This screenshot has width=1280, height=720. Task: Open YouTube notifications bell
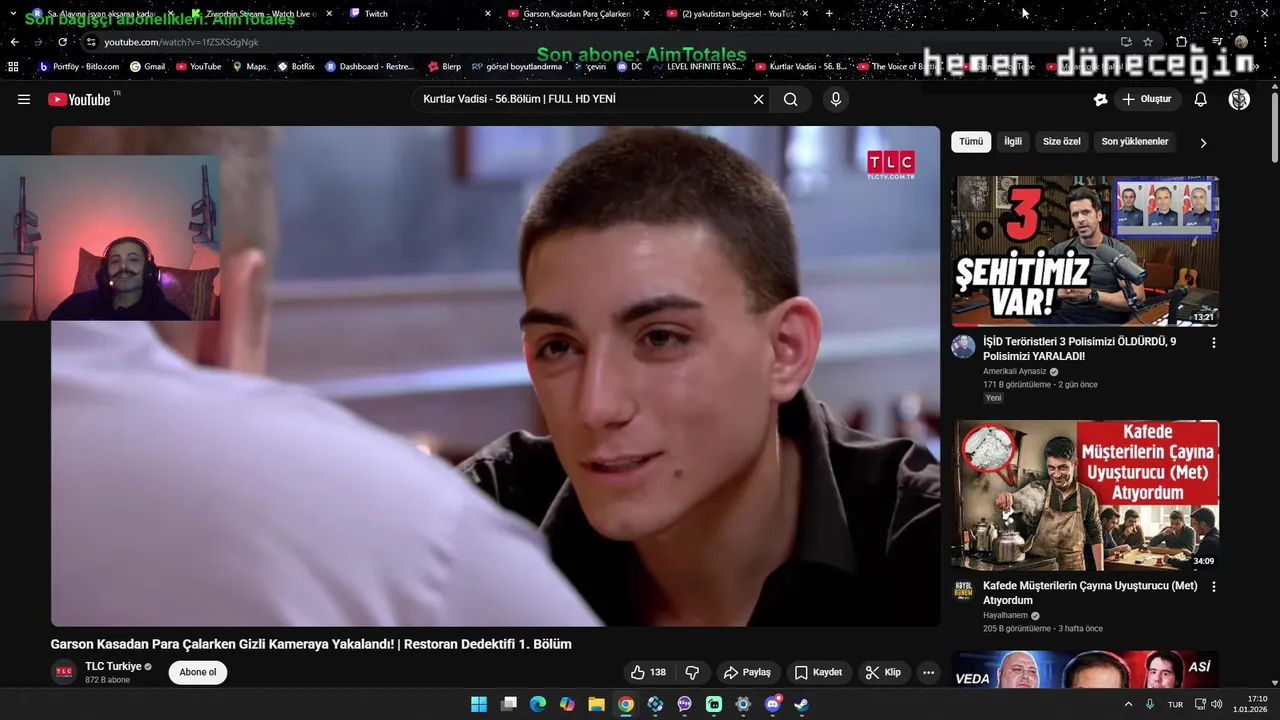pos(1201,99)
